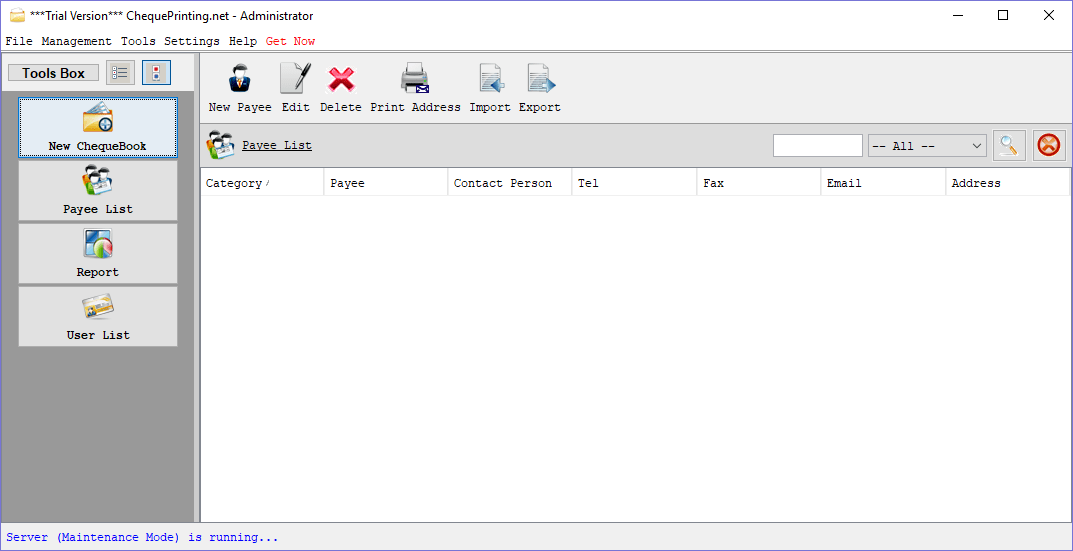Viewport: 1073px width, 551px height.
Task: Switch Tools Box to icon view button
Action: tap(157, 73)
